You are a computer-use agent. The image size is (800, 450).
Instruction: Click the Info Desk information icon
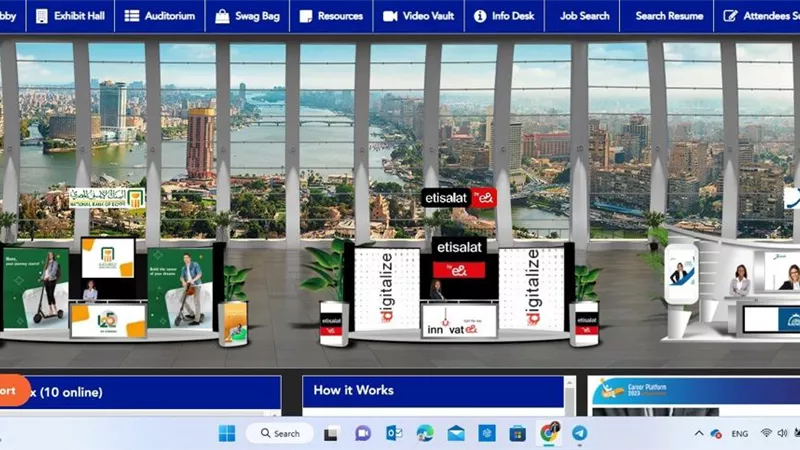click(480, 16)
